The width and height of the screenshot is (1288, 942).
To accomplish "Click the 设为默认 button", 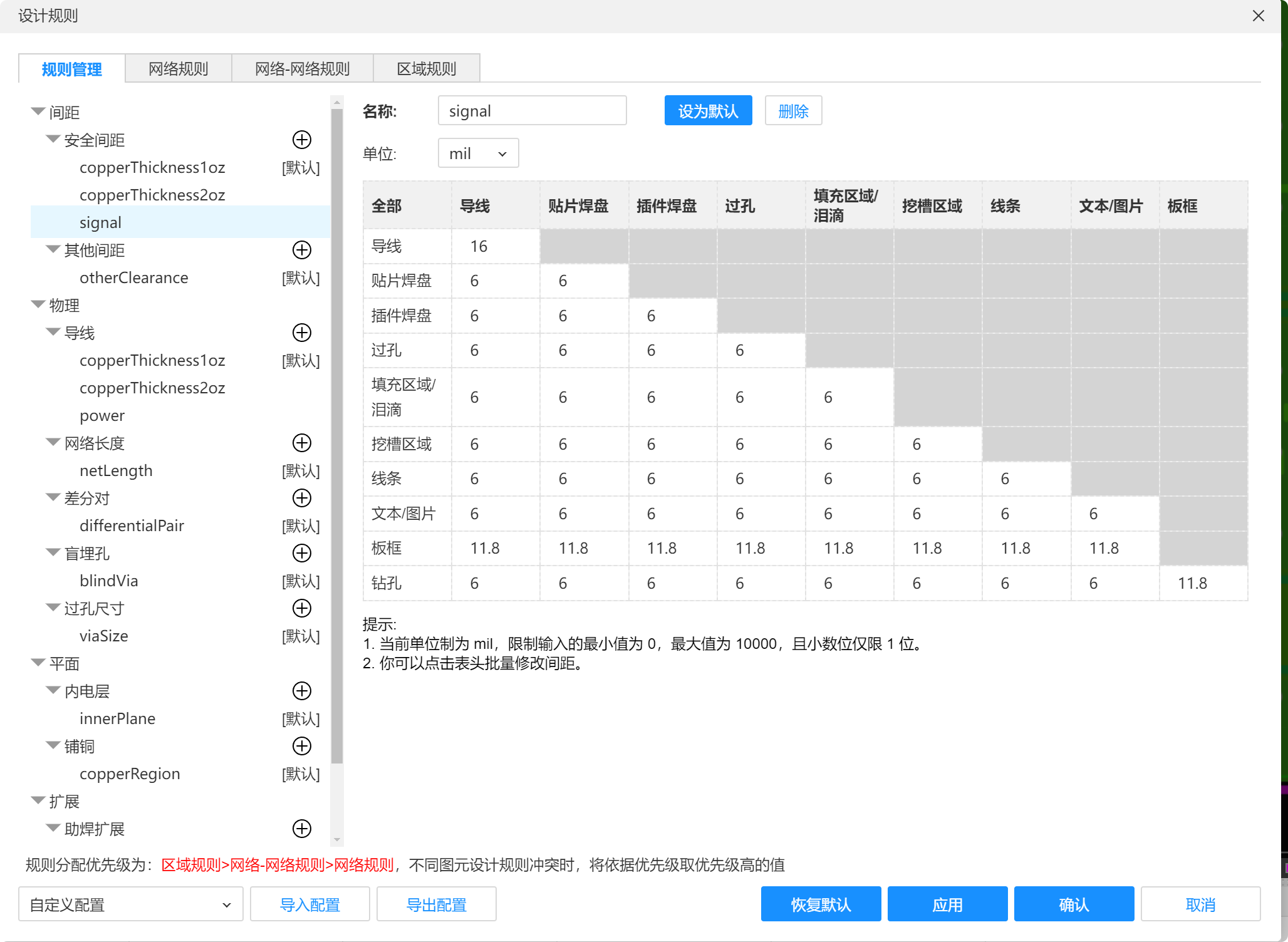I will [x=708, y=111].
